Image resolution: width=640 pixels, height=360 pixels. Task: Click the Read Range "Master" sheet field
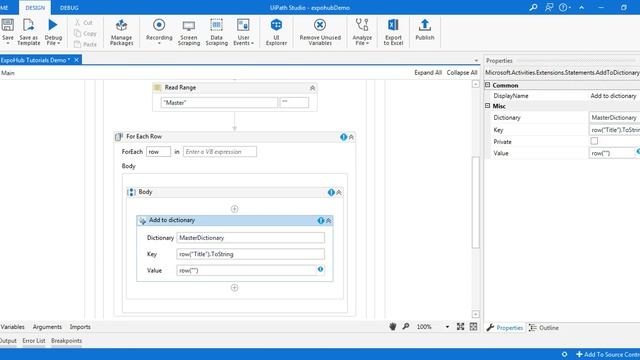click(x=219, y=103)
